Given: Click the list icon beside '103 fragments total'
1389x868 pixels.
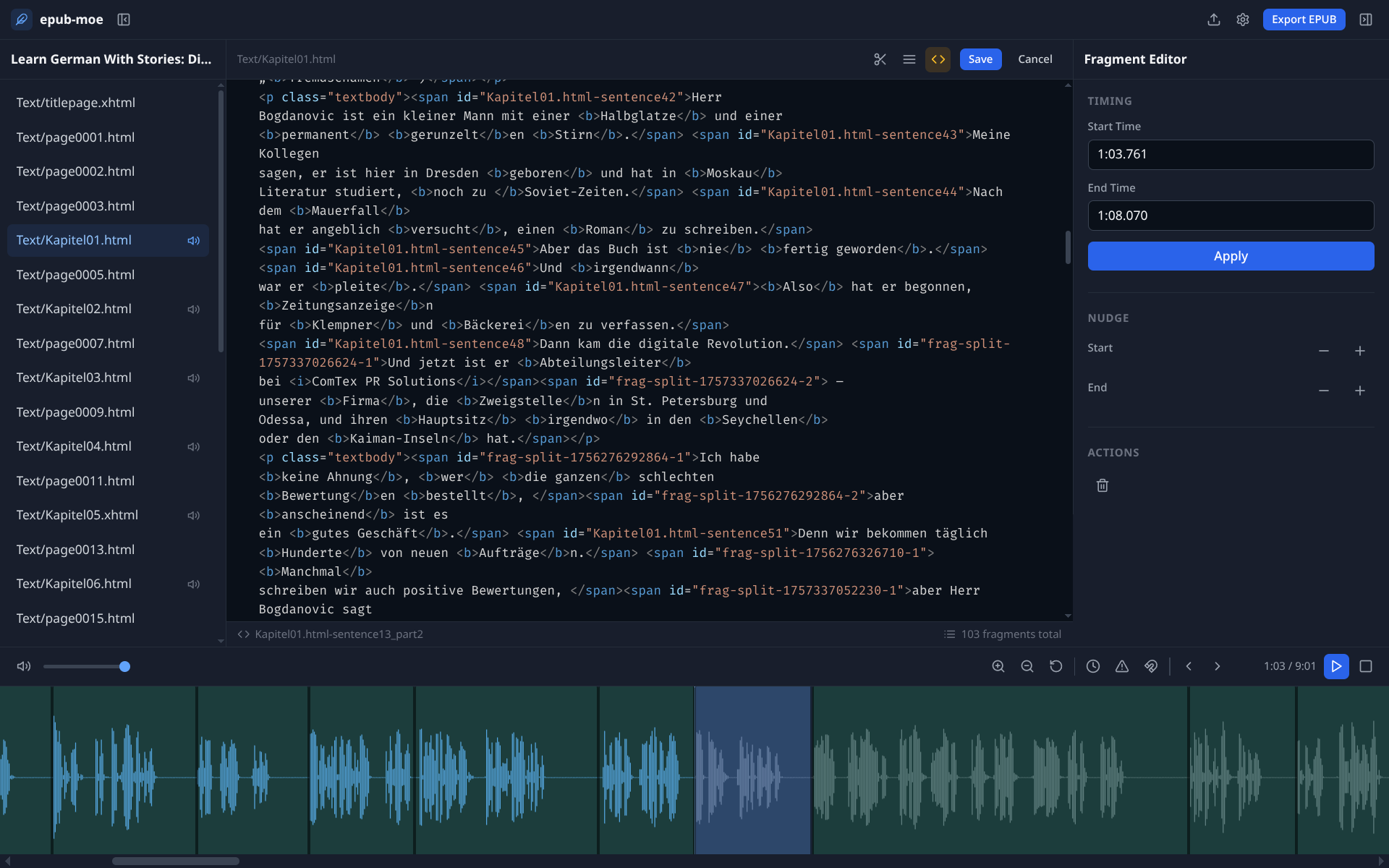Looking at the screenshot, I should 949,634.
